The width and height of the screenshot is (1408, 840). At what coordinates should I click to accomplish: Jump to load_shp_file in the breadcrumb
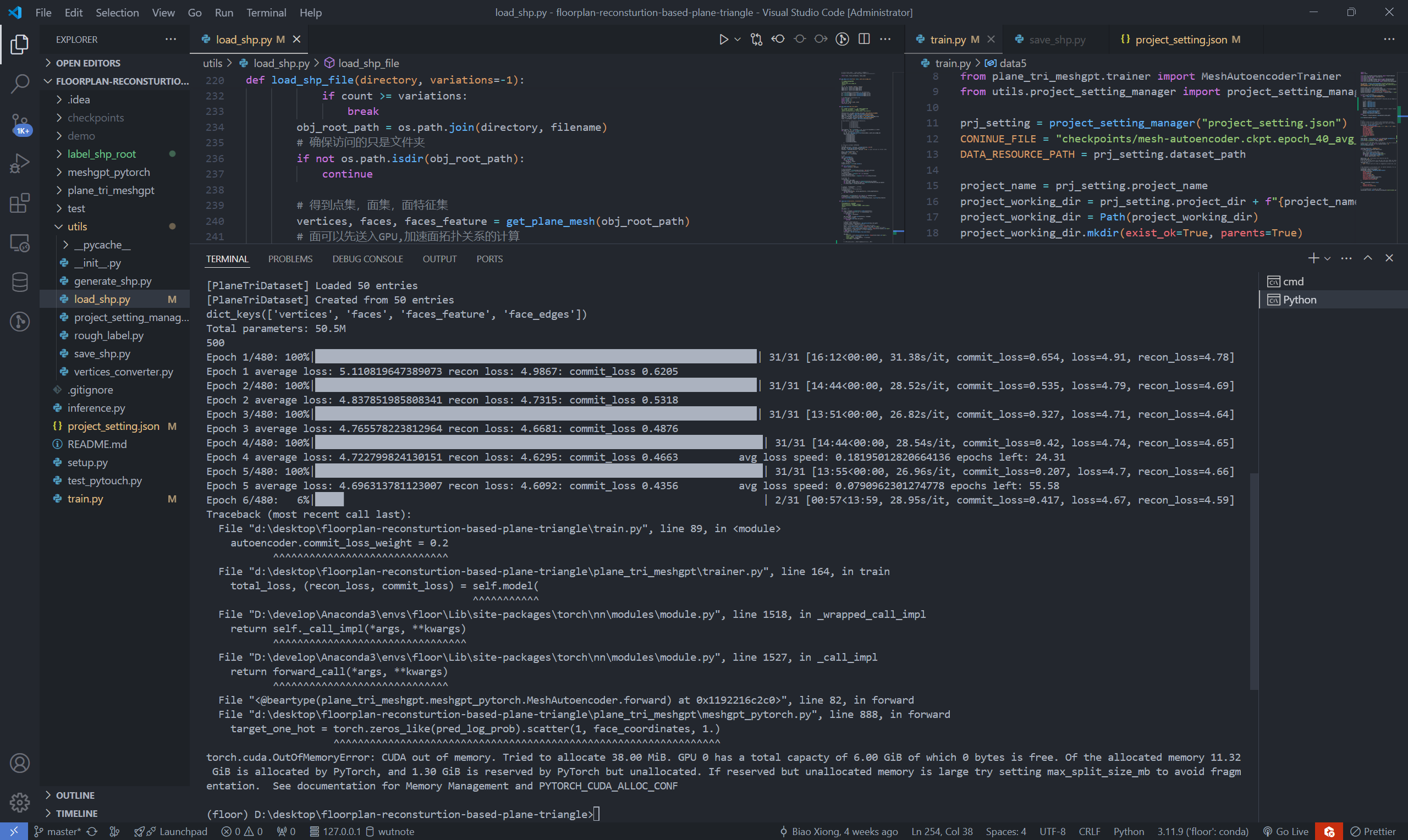(362, 63)
